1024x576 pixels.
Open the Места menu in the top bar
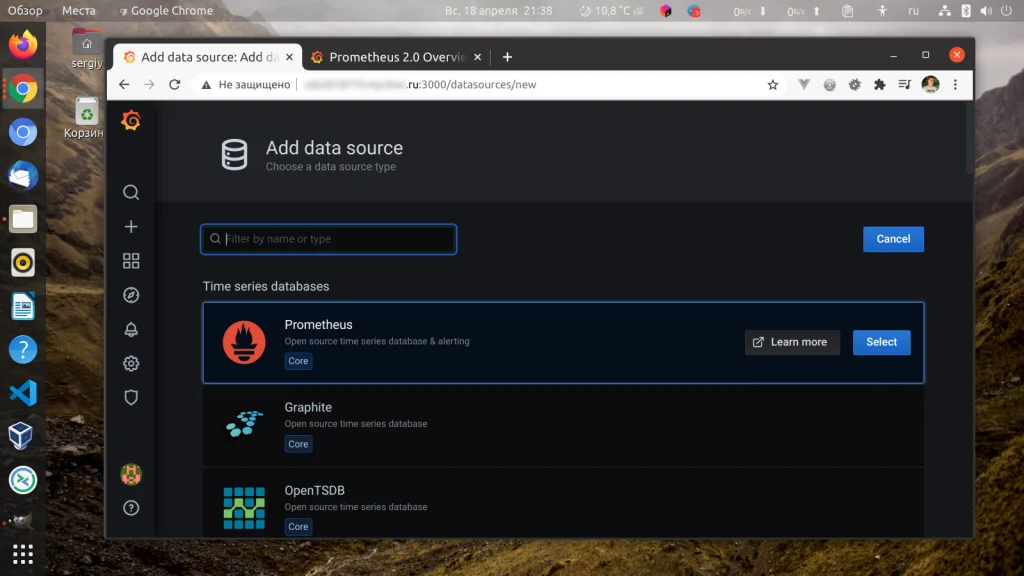79,11
